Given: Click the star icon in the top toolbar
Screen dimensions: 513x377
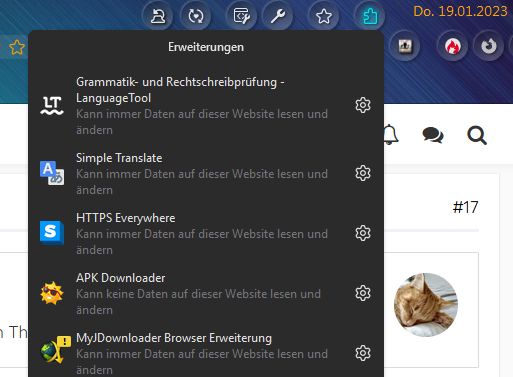Looking at the screenshot, I should point(324,16).
